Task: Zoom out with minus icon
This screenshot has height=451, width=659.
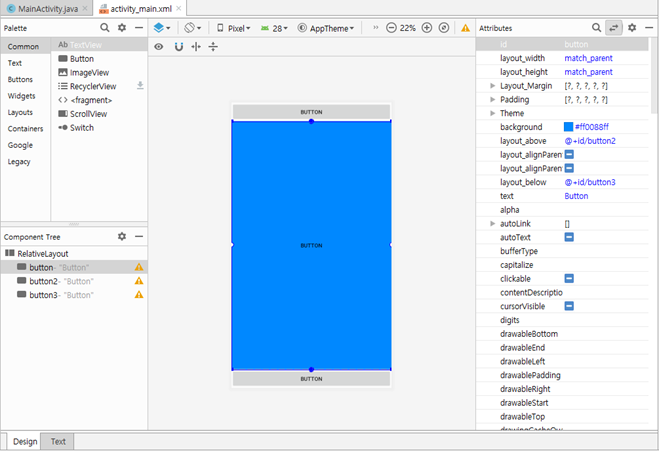Action: tap(391, 28)
